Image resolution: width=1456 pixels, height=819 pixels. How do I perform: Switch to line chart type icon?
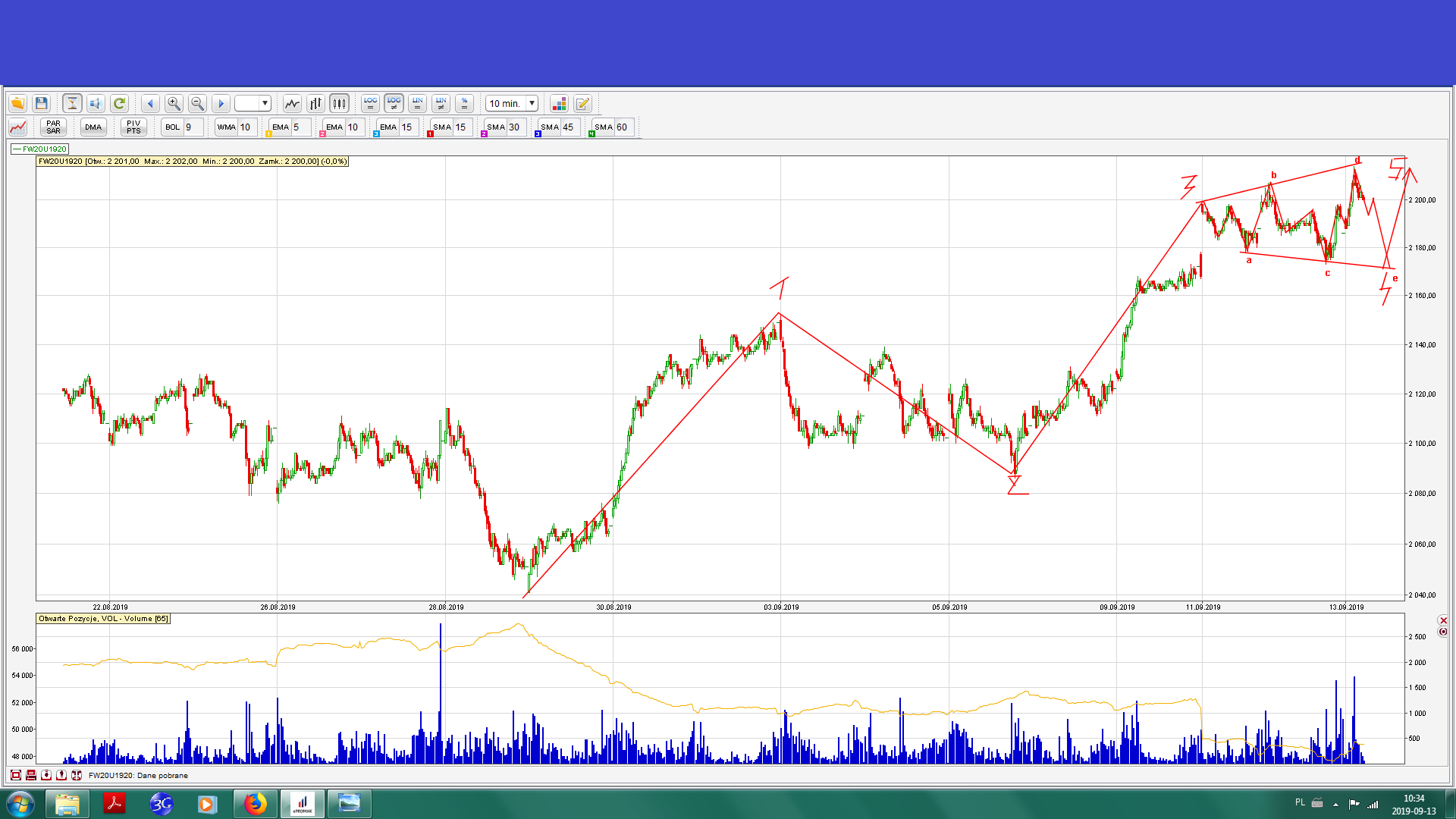292,104
